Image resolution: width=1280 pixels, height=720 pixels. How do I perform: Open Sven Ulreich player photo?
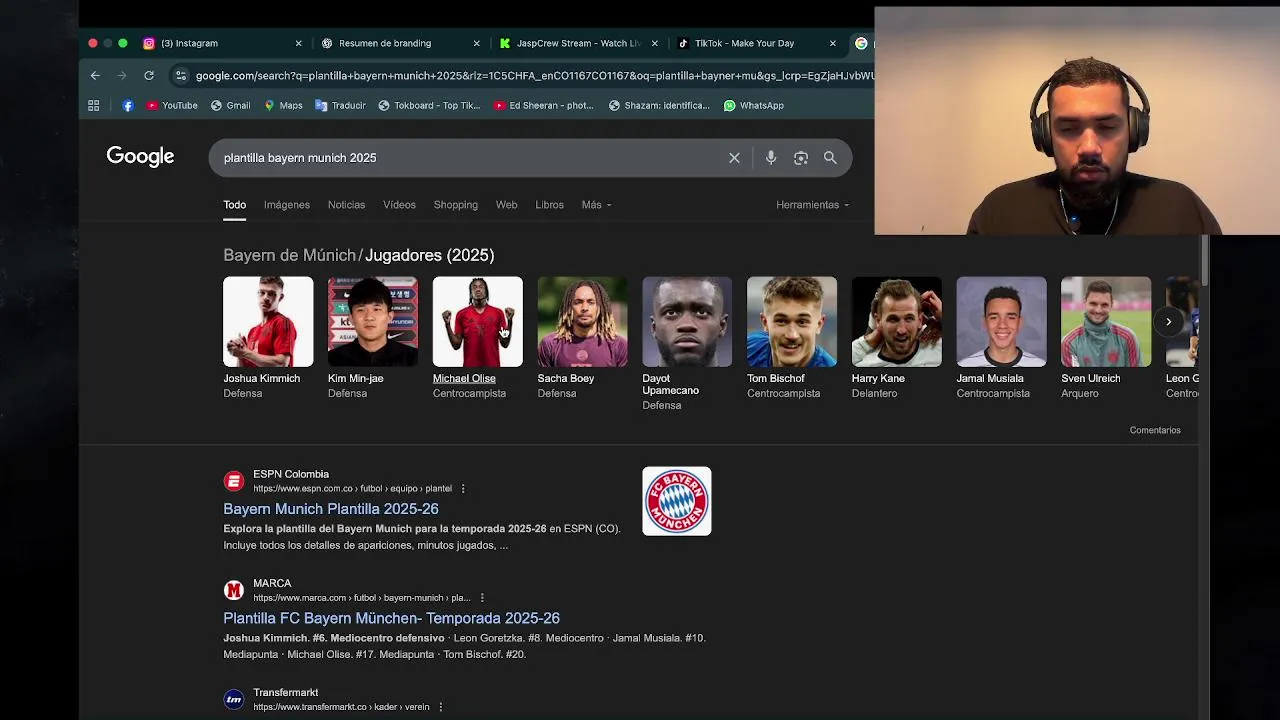(1106, 322)
